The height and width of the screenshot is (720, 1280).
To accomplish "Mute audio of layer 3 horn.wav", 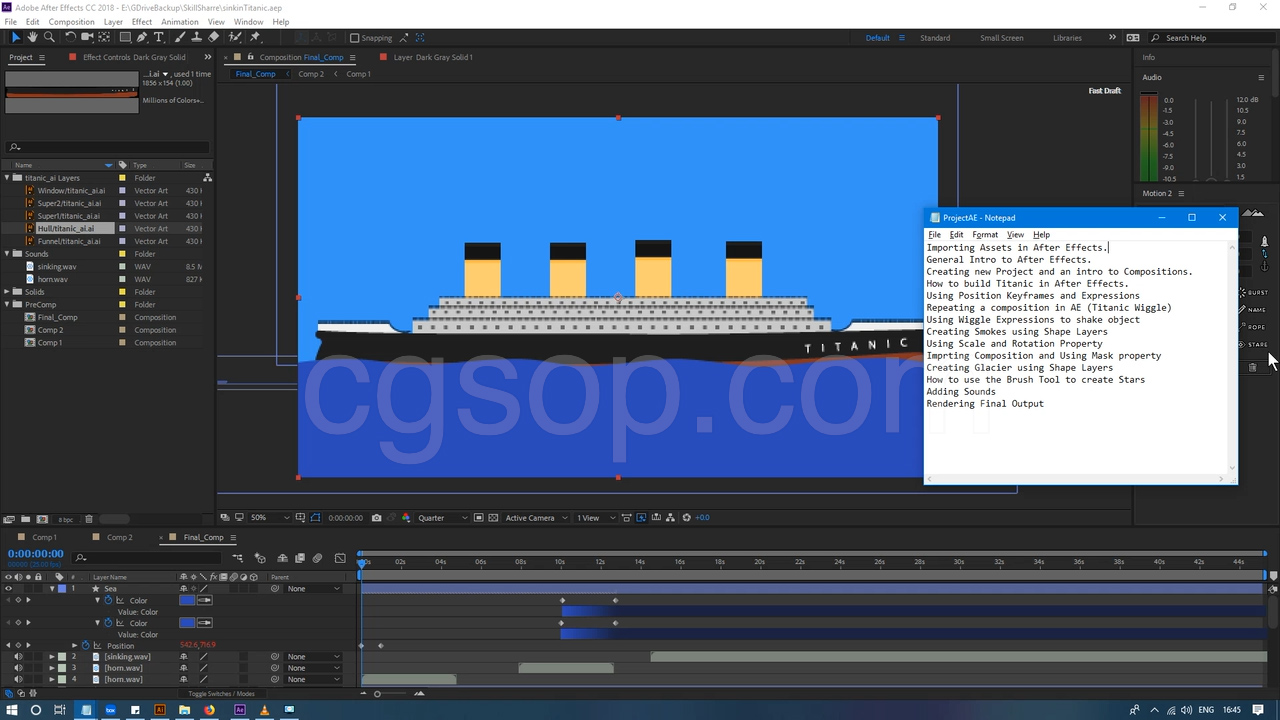I will coord(18,668).
